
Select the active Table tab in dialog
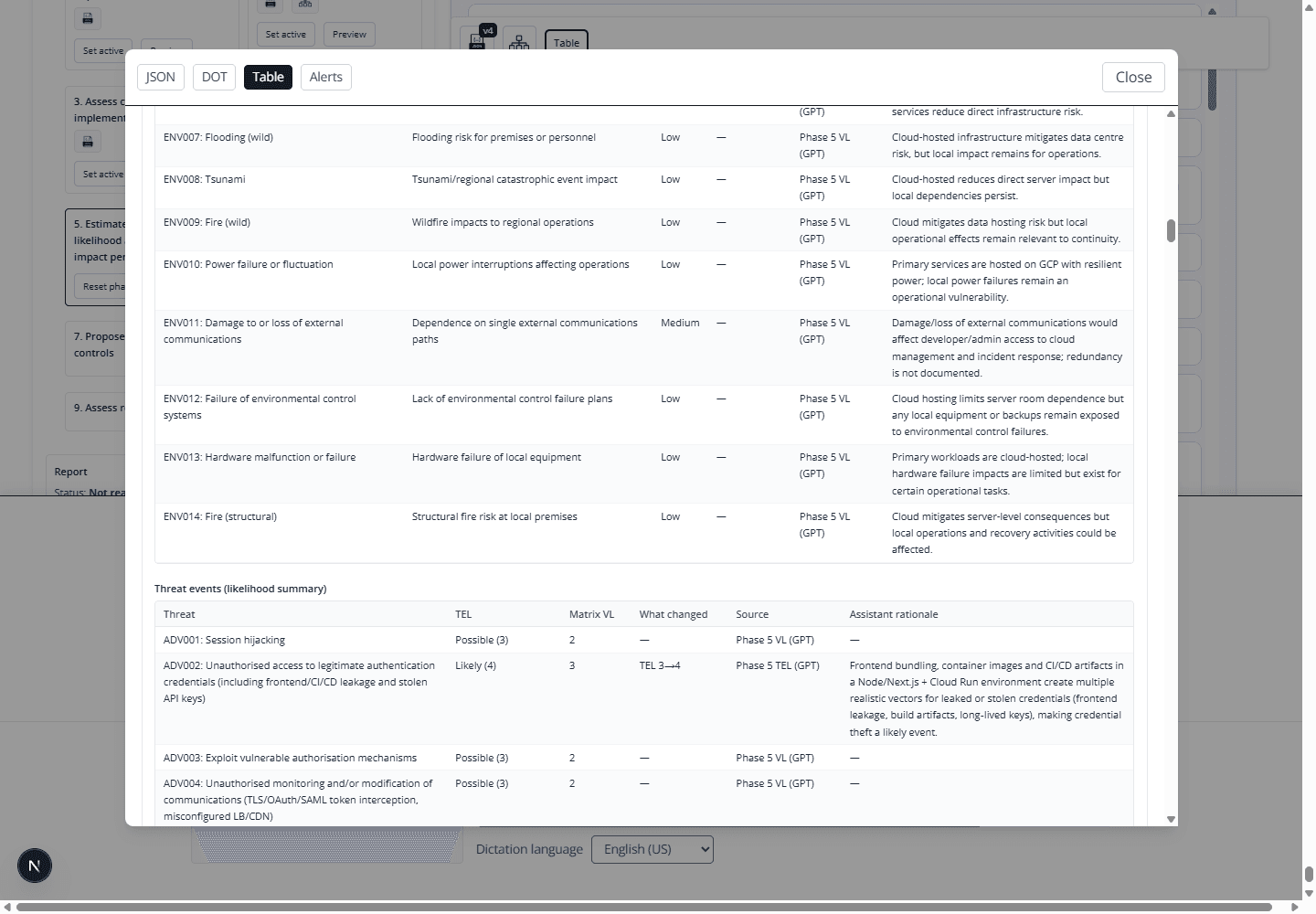click(x=268, y=77)
